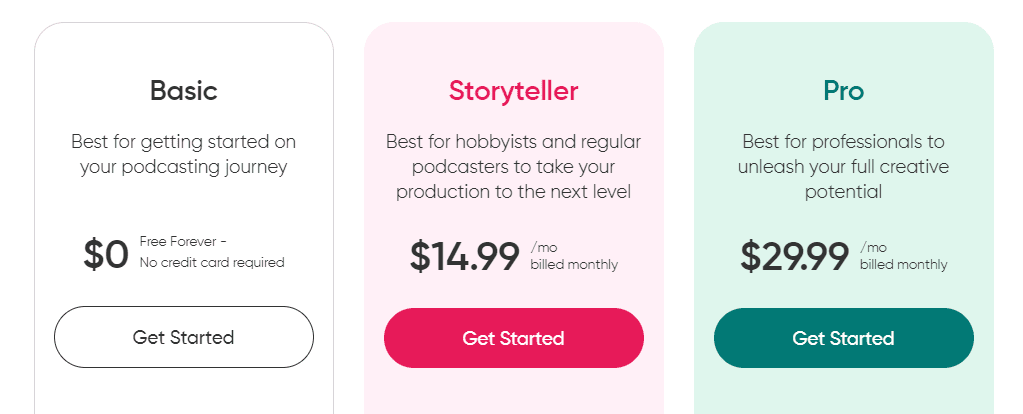Select the Storyteller plan heading
The image size is (1023, 414).
coord(513,91)
